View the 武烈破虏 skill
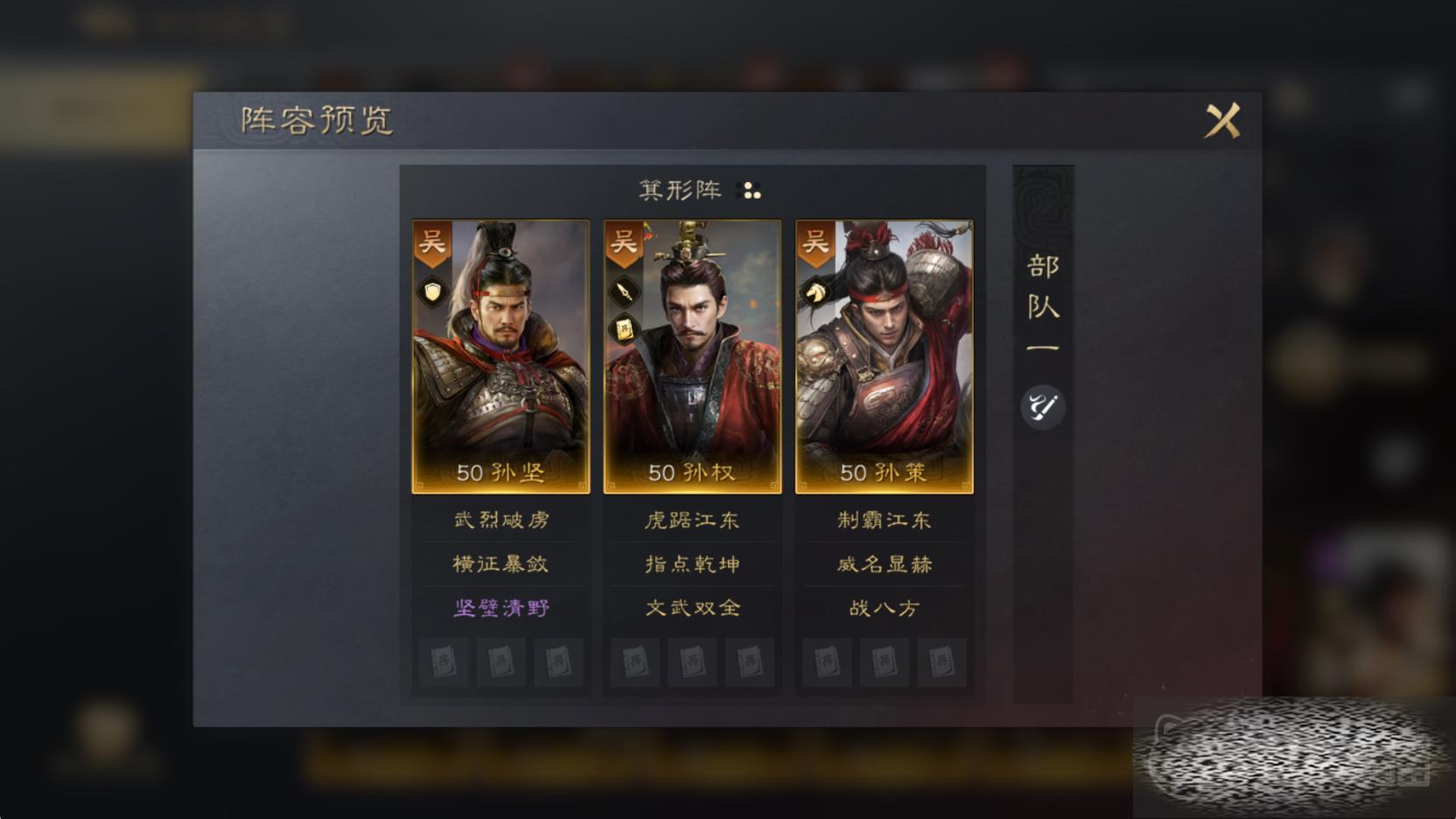Viewport: 1456px width, 819px height. [500, 521]
